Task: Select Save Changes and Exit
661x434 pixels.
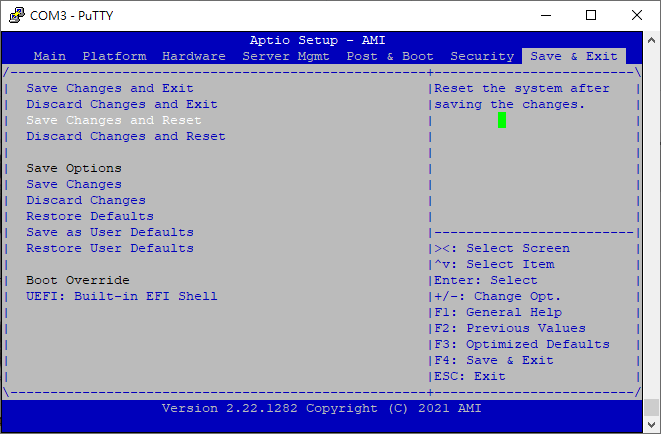Action: coord(110,88)
